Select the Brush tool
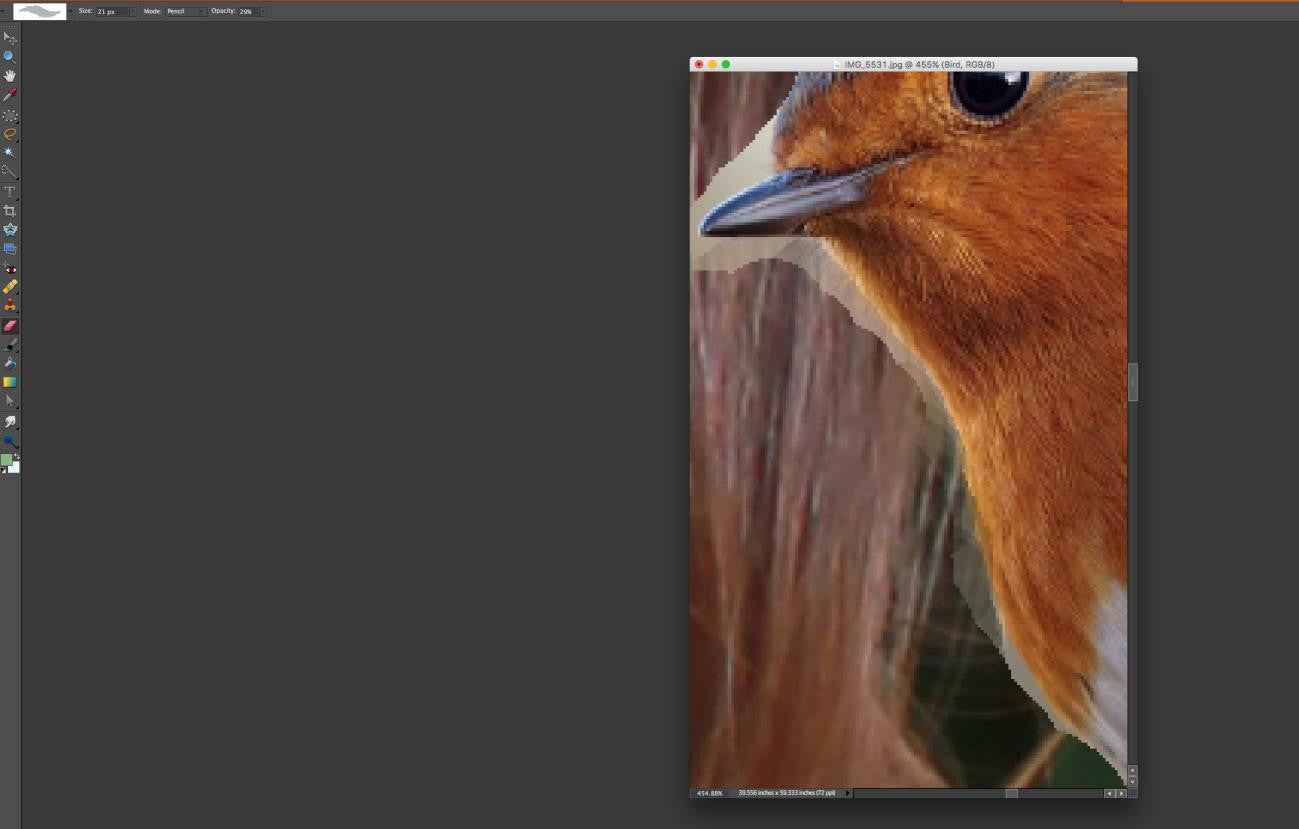The height and width of the screenshot is (829, 1299). [x=10, y=343]
